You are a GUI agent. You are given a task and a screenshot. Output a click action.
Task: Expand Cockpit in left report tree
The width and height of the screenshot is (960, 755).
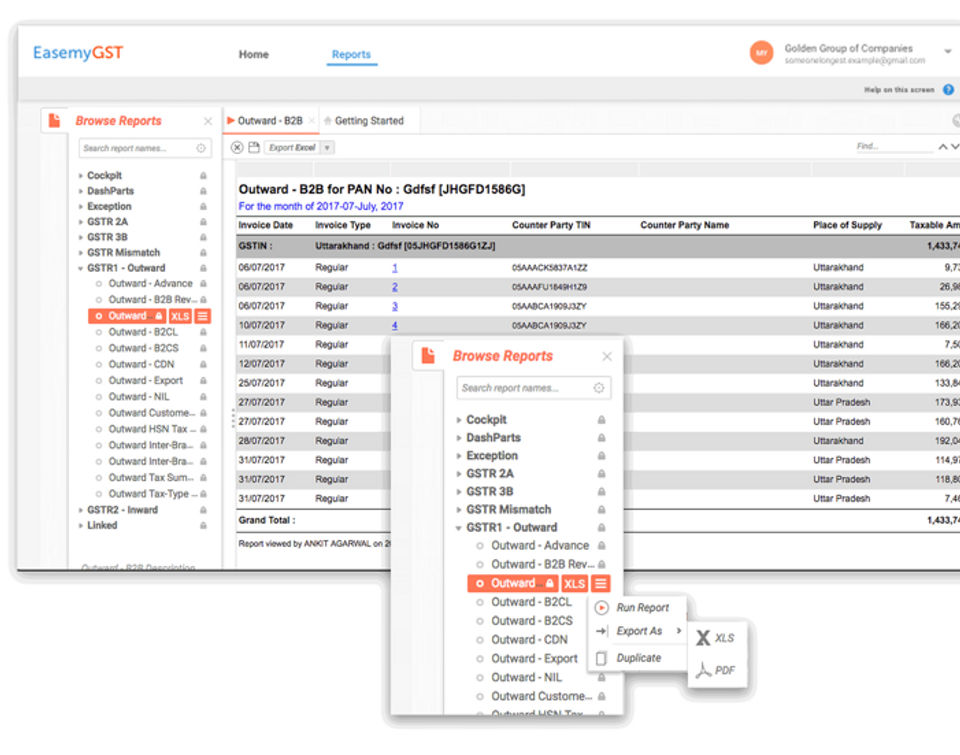click(80, 176)
